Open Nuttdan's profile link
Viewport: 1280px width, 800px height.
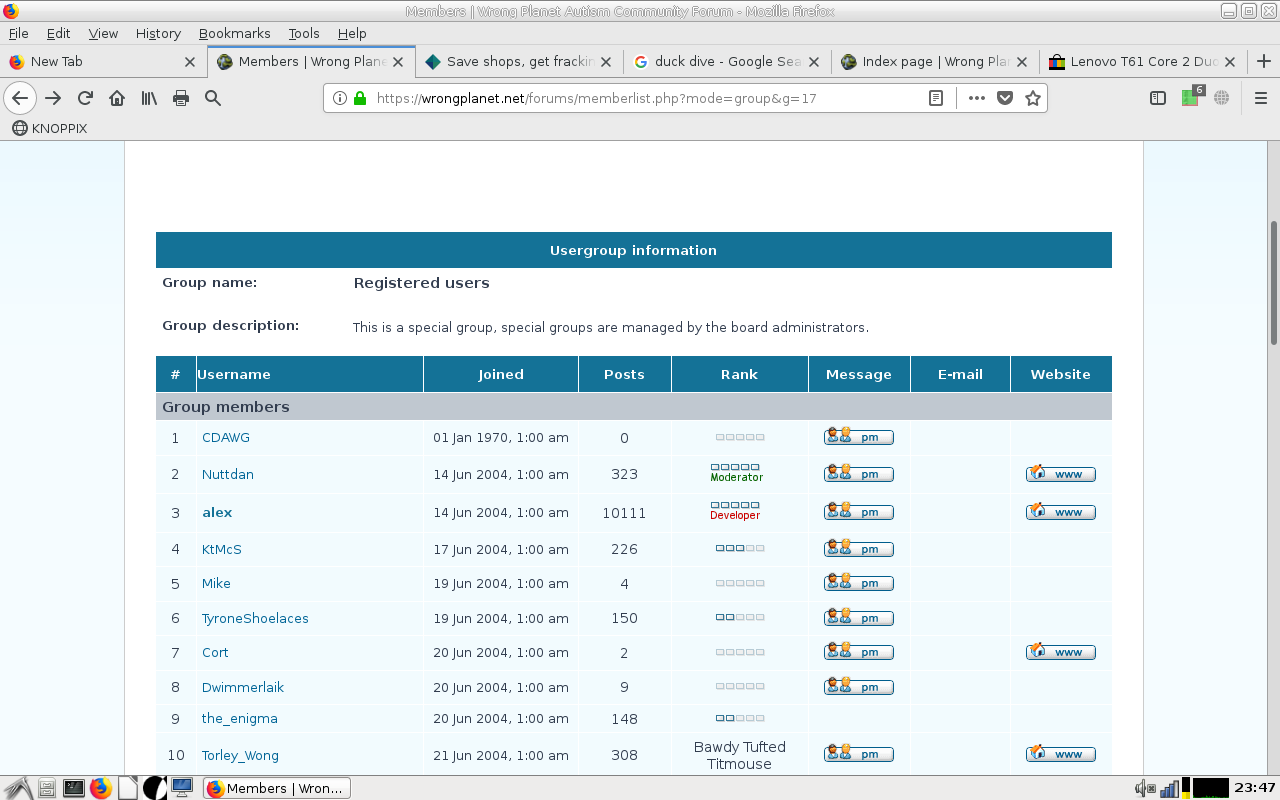pos(228,474)
